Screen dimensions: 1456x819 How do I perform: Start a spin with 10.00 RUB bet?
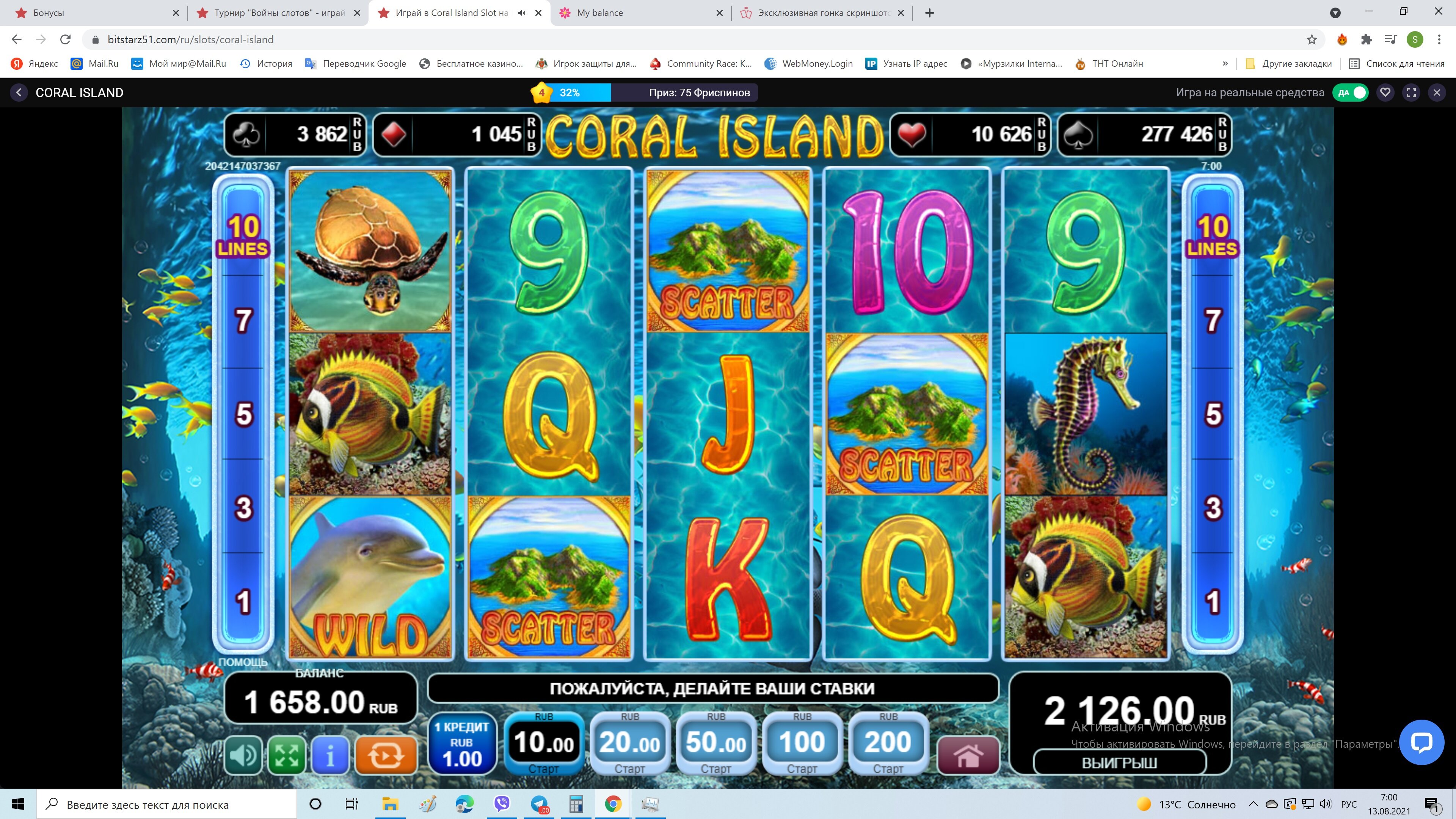[x=544, y=743]
